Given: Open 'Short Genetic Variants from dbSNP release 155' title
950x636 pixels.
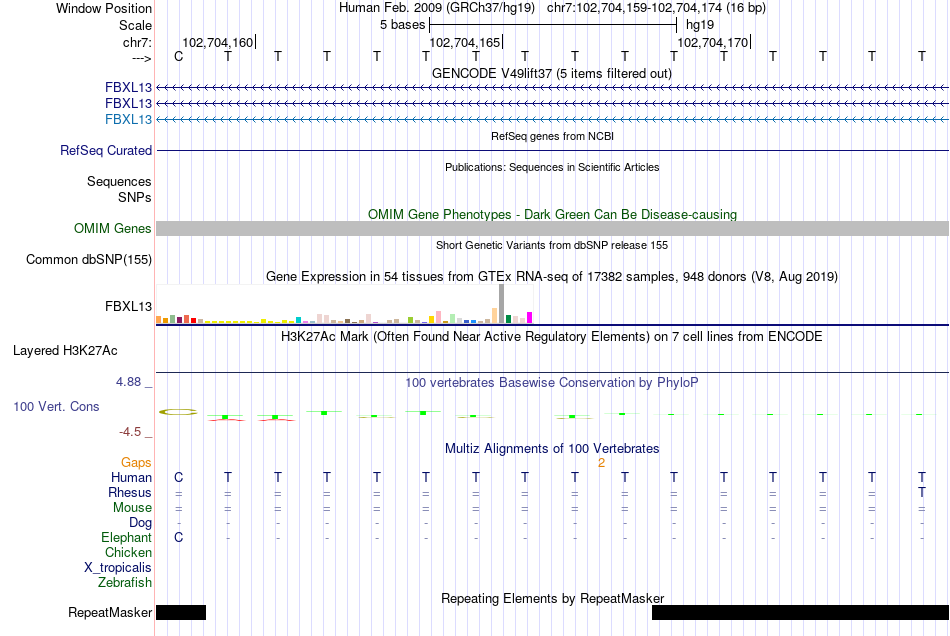Looking at the screenshot, I should [552, 245].
